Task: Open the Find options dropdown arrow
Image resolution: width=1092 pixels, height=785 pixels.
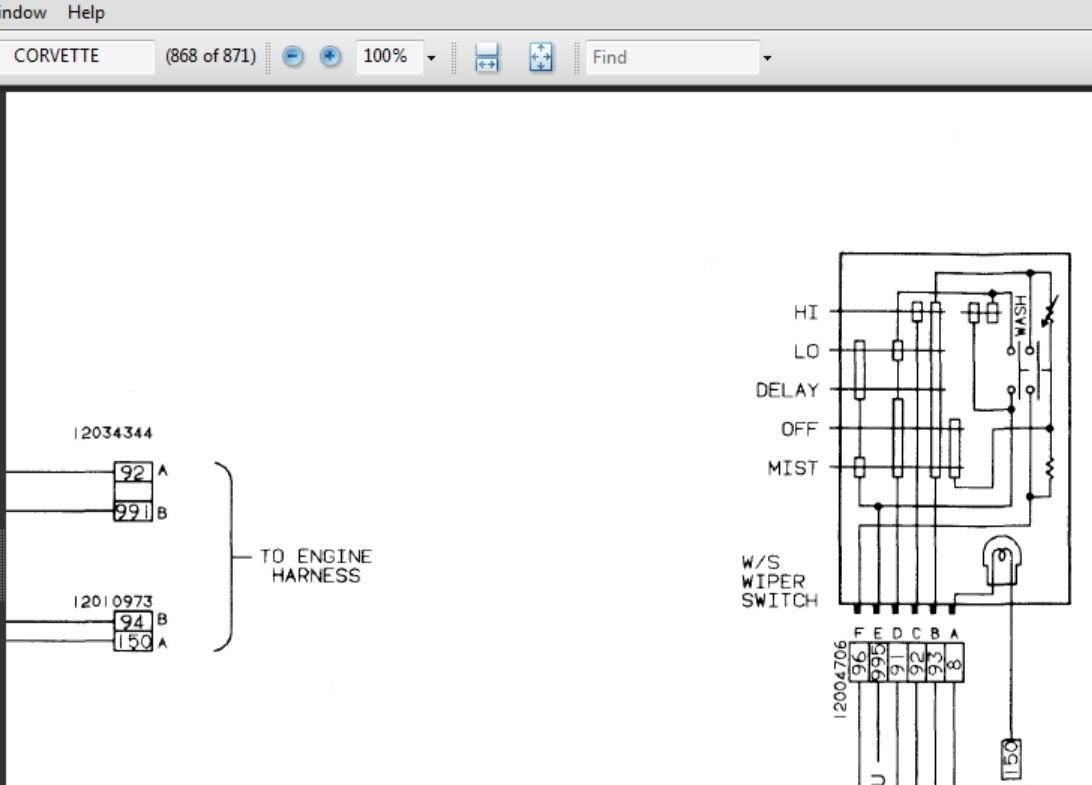Action: (767, 58)
